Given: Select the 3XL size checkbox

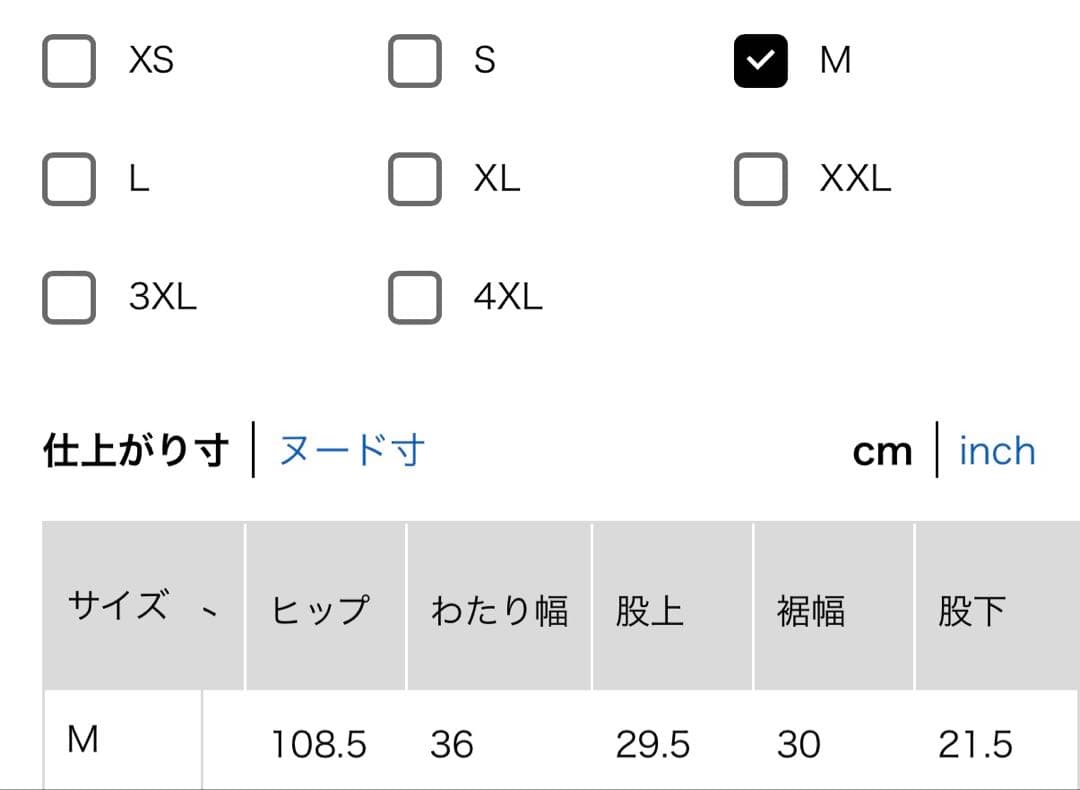Looking at the screenshot, I should pos(69,297).
